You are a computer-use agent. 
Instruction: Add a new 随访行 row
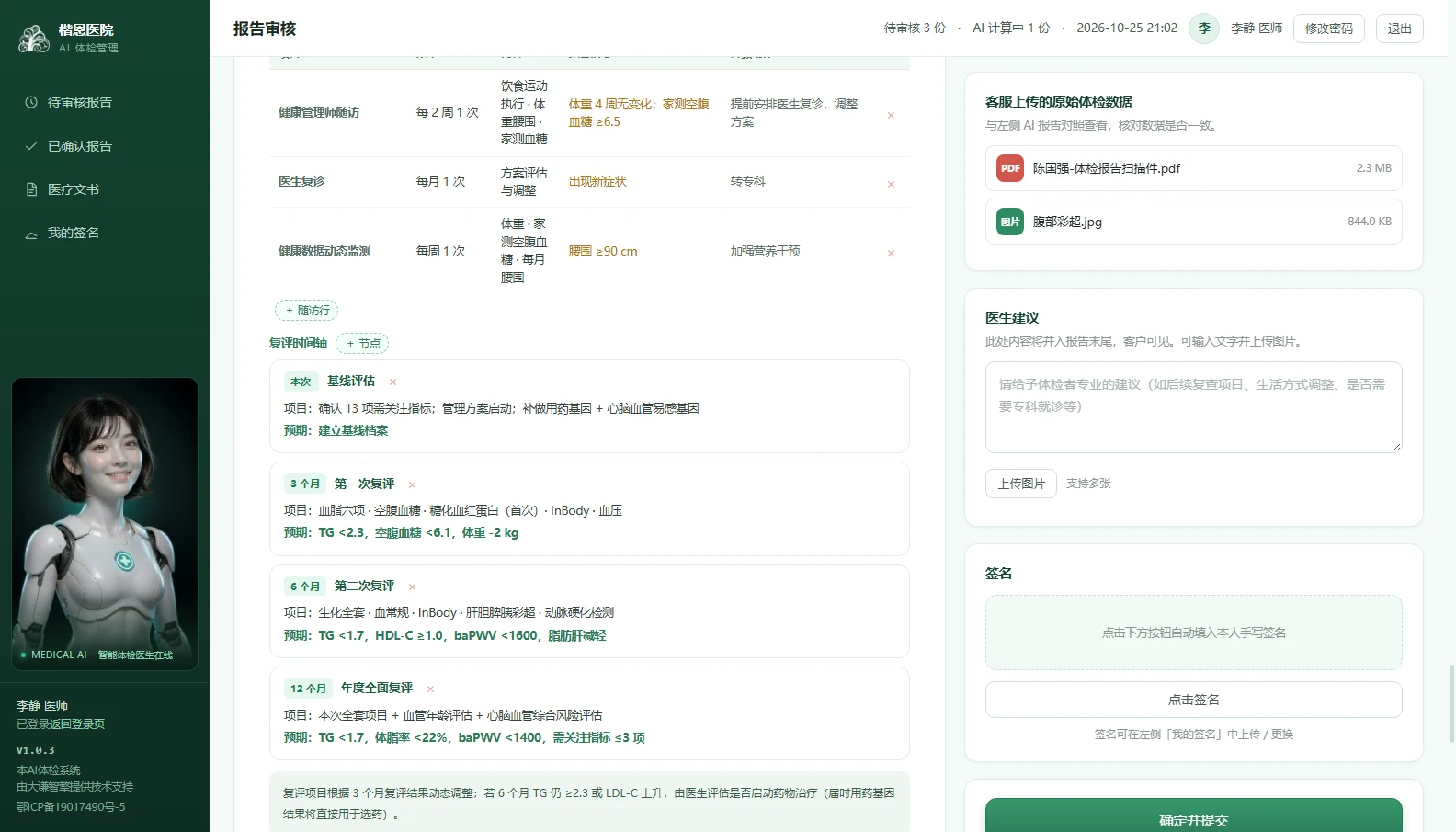click(307, 311)
